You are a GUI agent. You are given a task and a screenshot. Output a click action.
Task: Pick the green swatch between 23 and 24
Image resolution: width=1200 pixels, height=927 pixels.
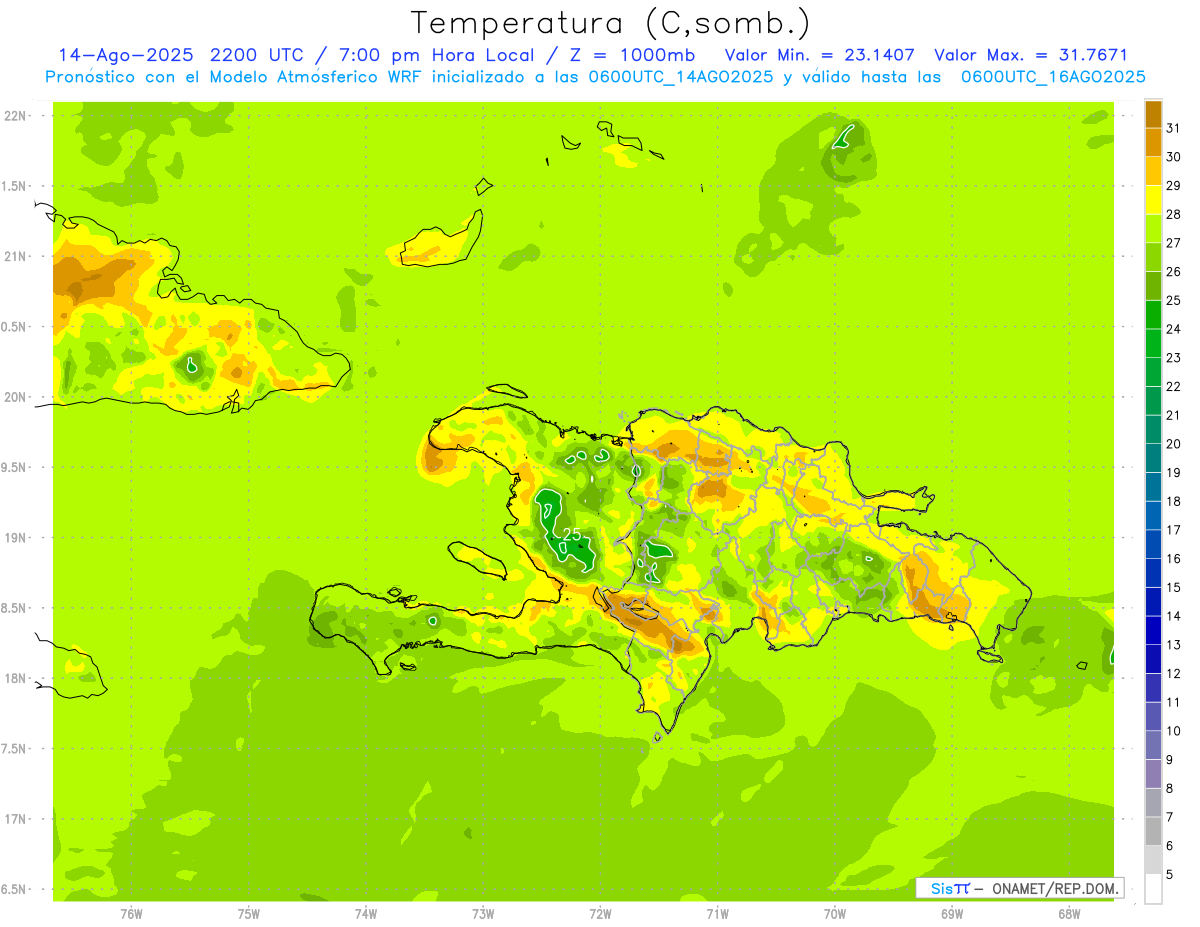1153,343
